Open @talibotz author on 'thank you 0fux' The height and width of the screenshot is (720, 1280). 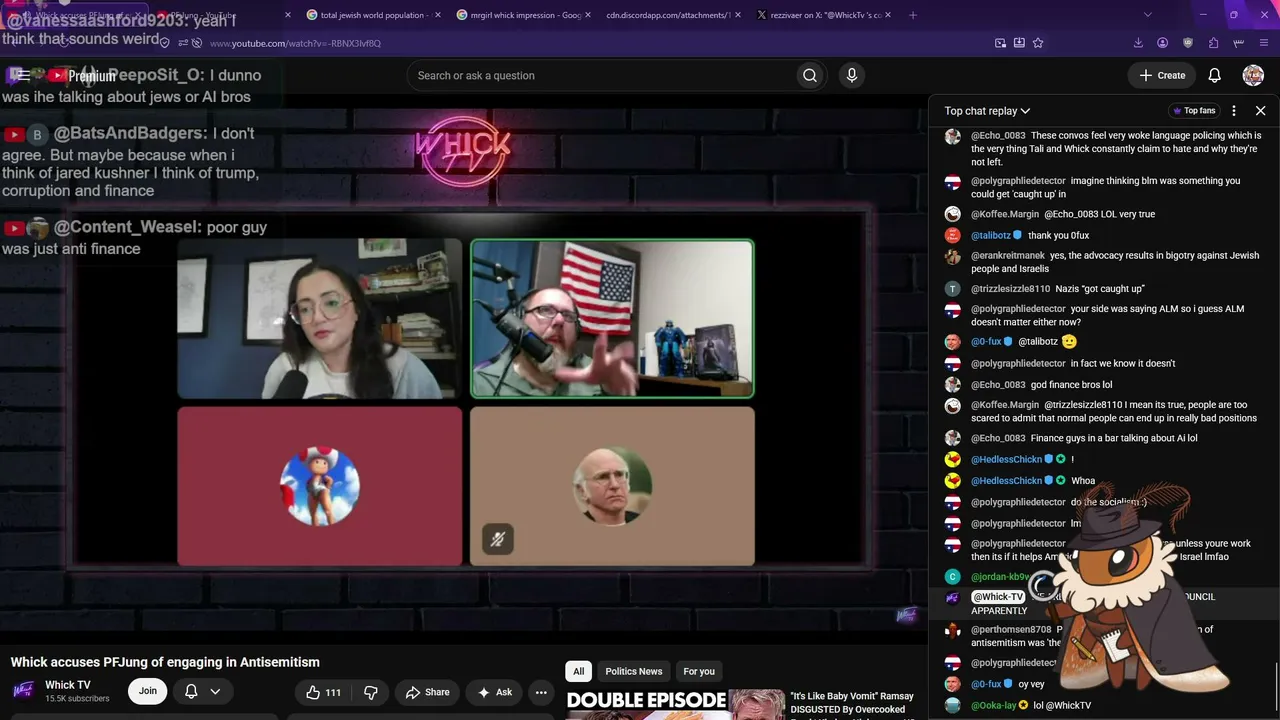click(x=991, y=235)
